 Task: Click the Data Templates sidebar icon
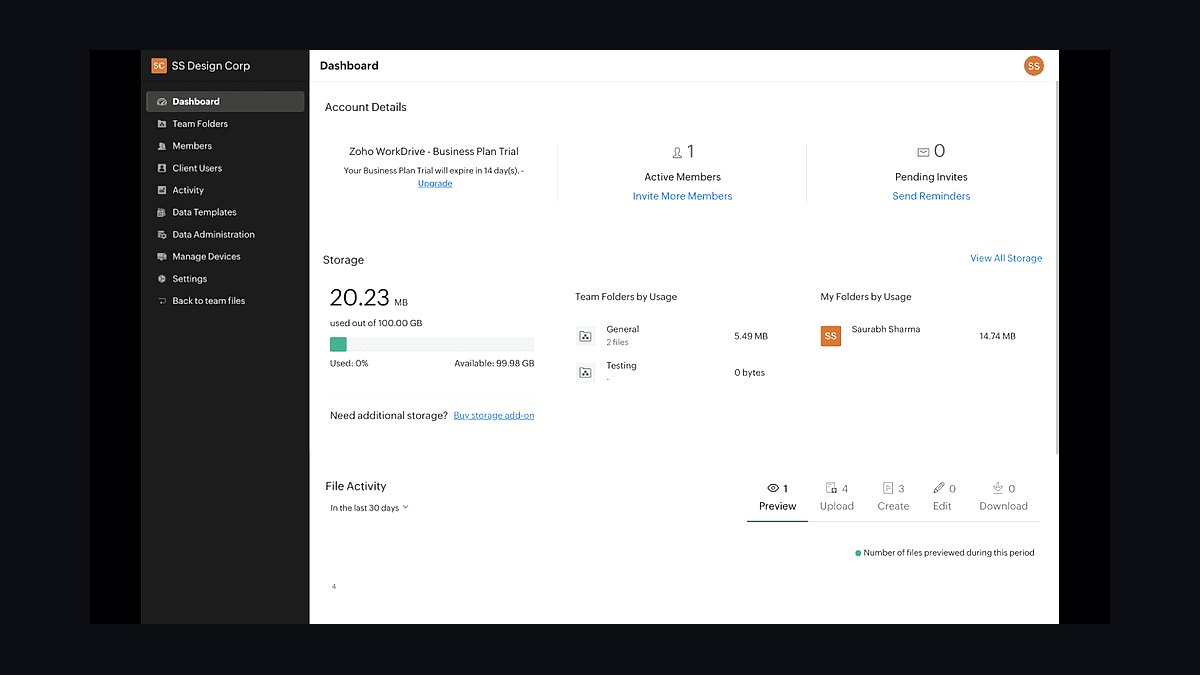pos(162,212)
